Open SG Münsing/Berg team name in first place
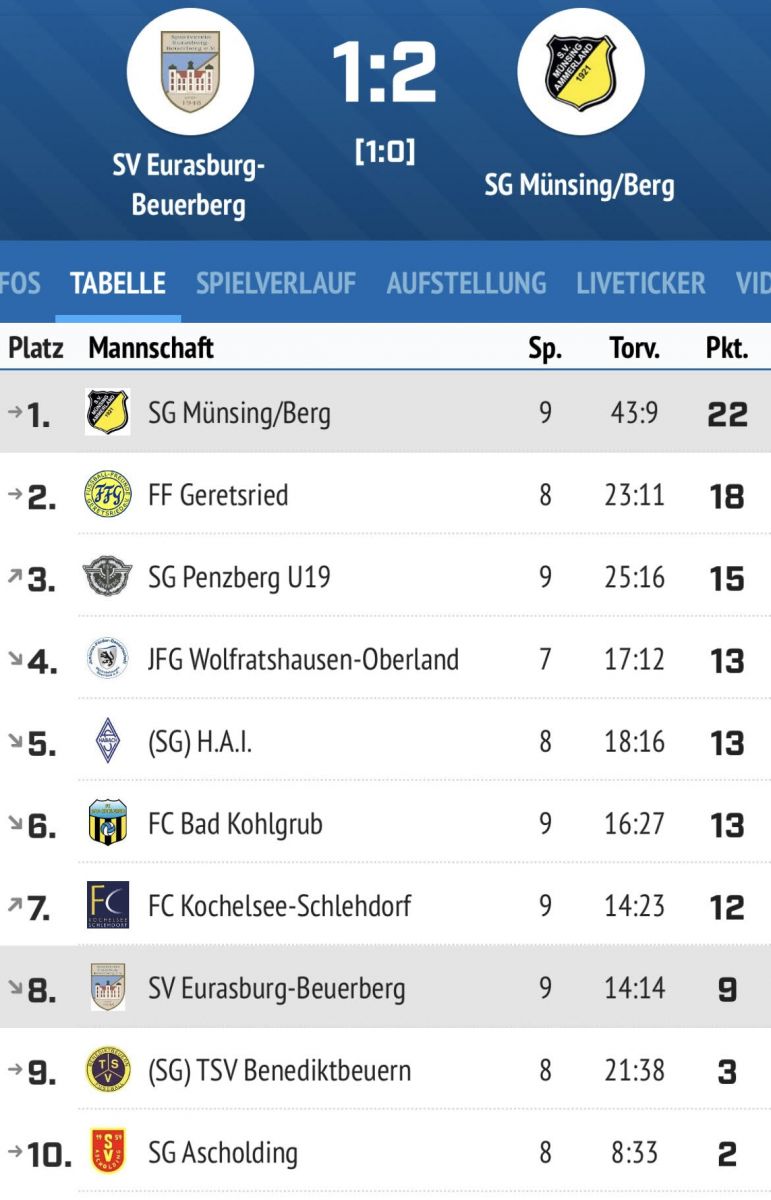 (x=239, y=413)
